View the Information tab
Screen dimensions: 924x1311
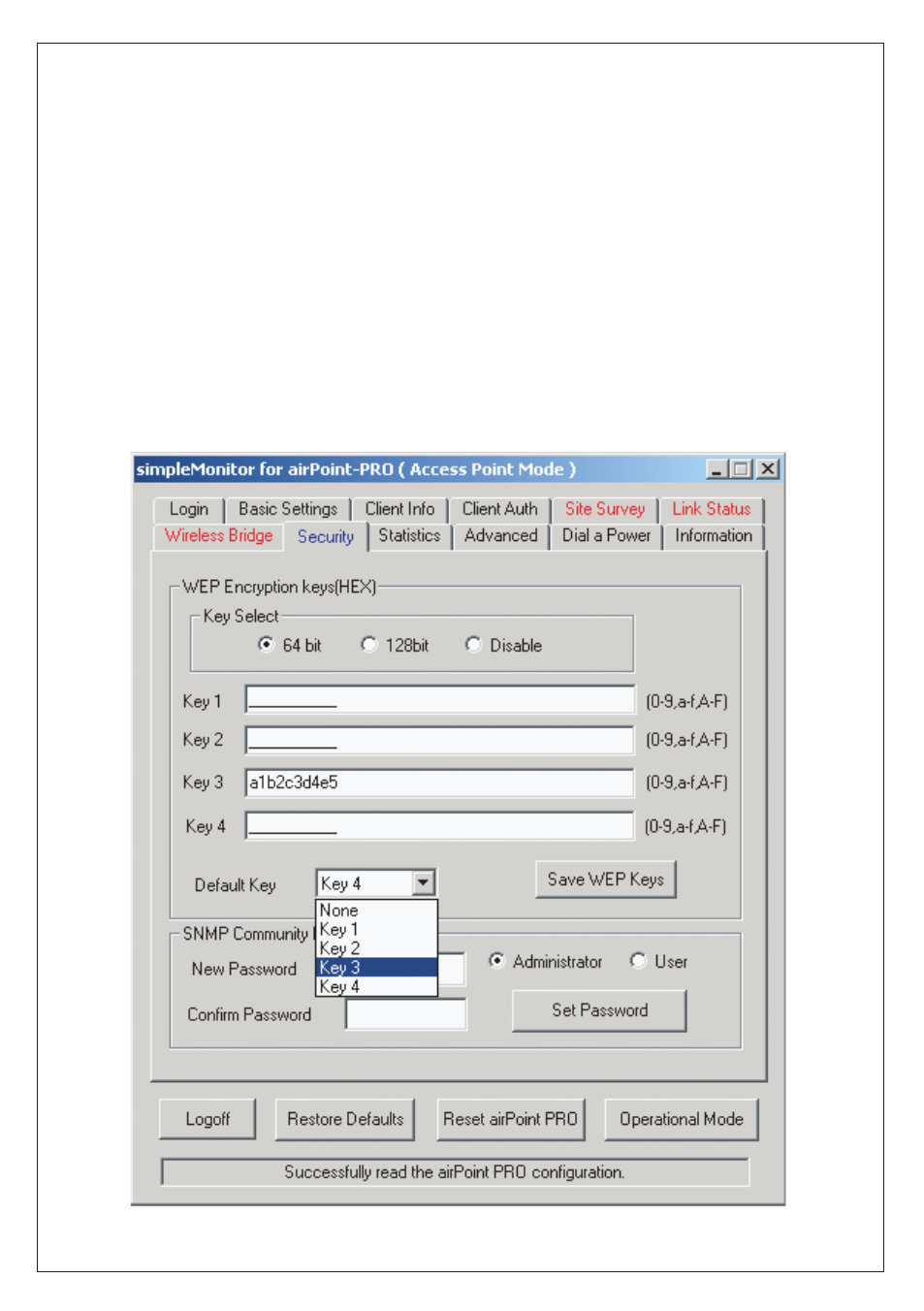(714, 535)
